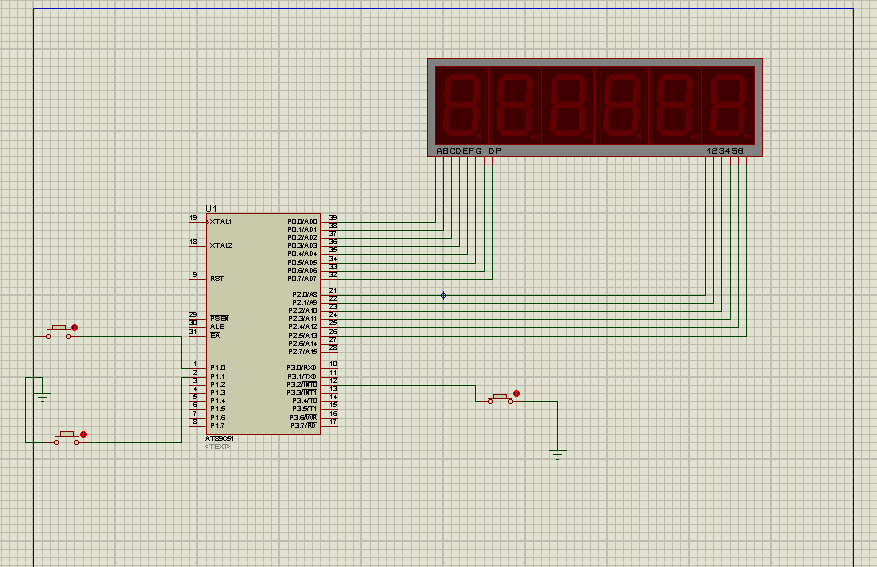Select the sixth digit of the seven-segment display

[x=728, y=105]
